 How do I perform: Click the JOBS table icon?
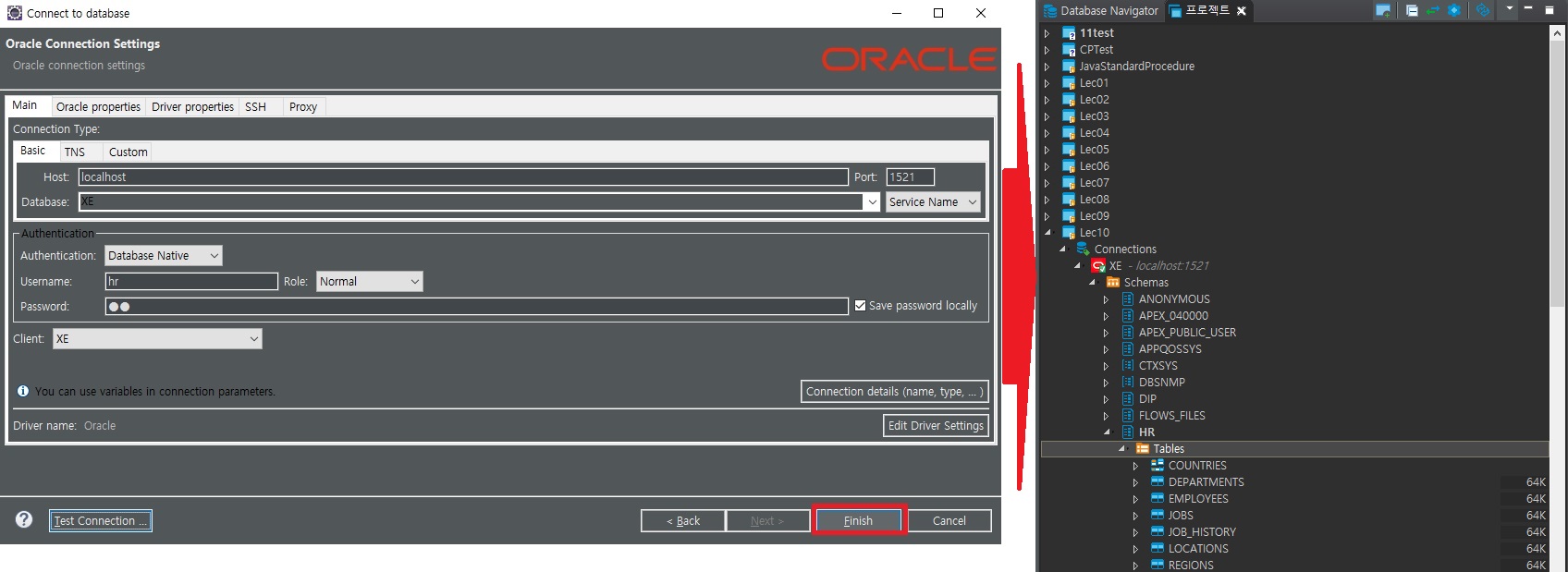1158,515
